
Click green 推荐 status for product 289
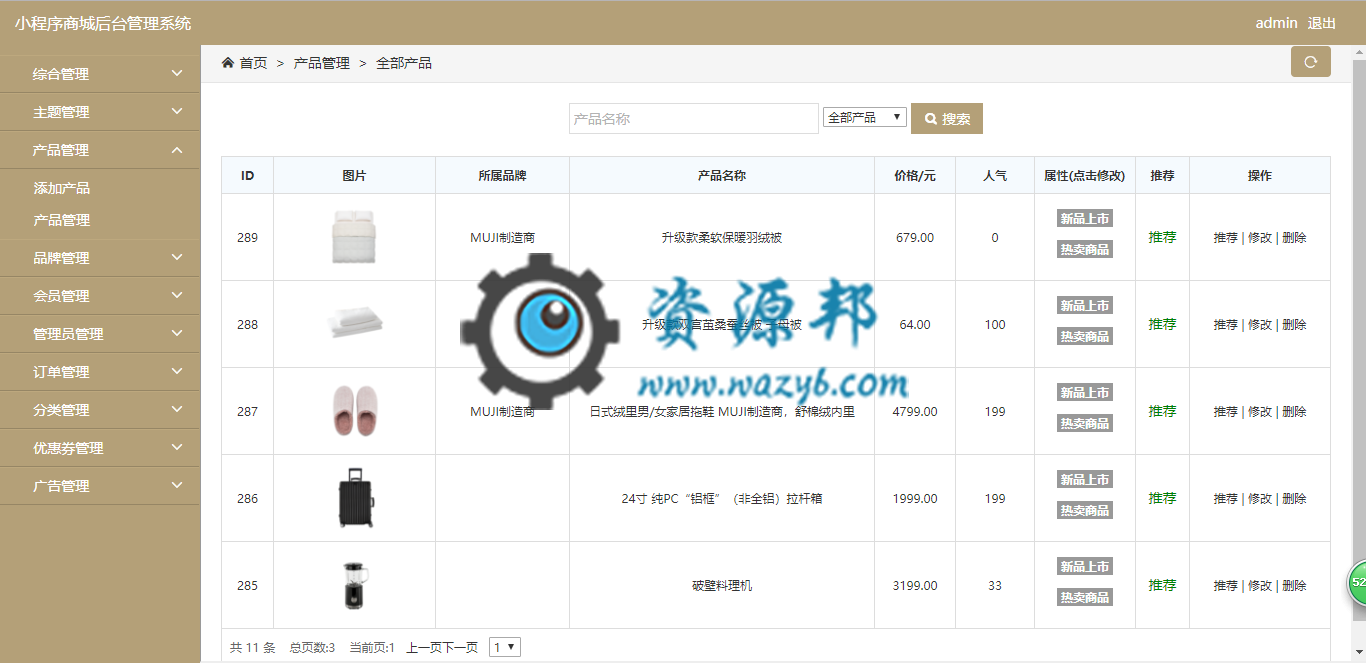pos(1162,238)
